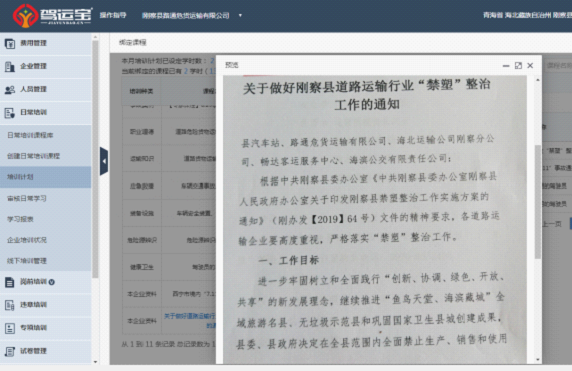Open 费用管理 via its yen icon
Image resolution: width=572 pixels, height=371 pixels.
[9, 43]
